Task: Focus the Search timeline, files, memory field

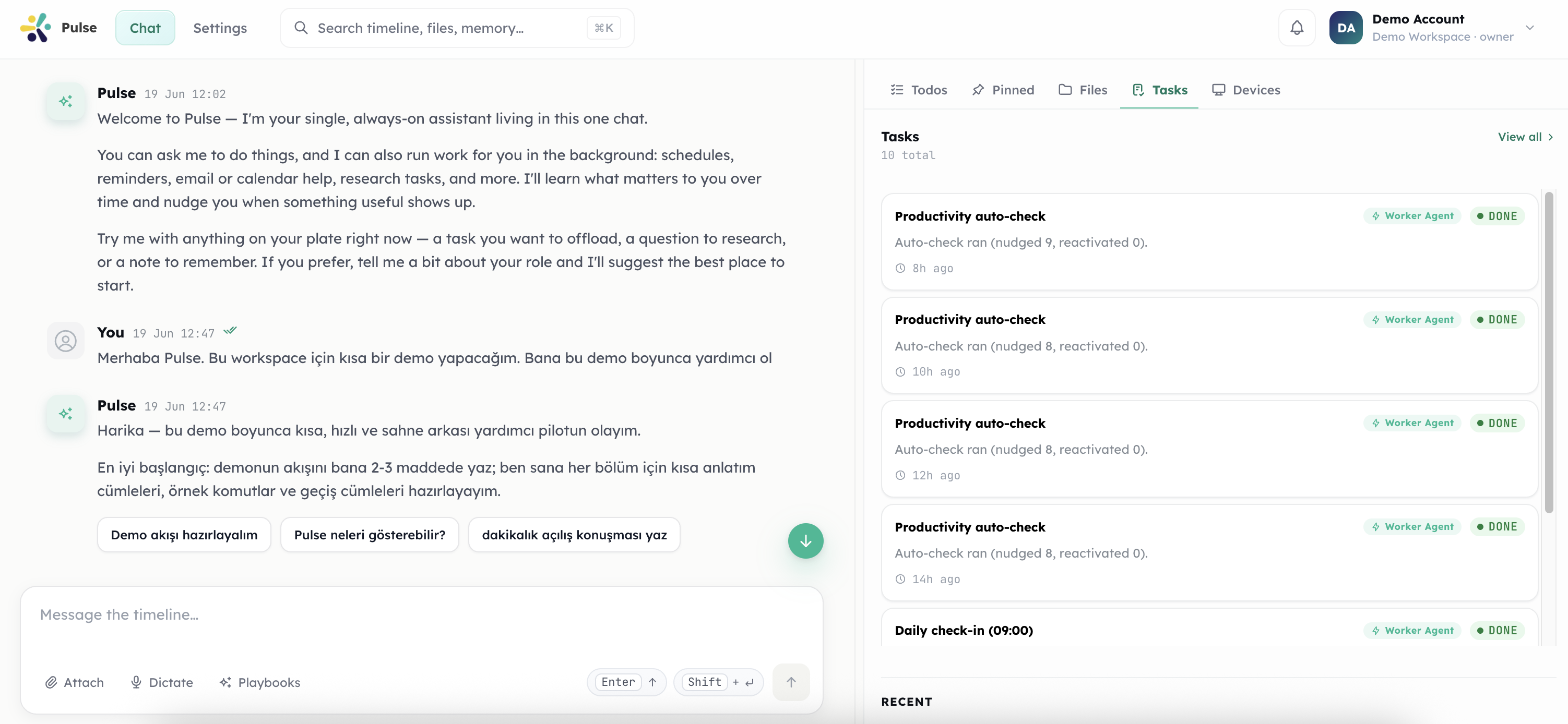Action: click(457, 28)
